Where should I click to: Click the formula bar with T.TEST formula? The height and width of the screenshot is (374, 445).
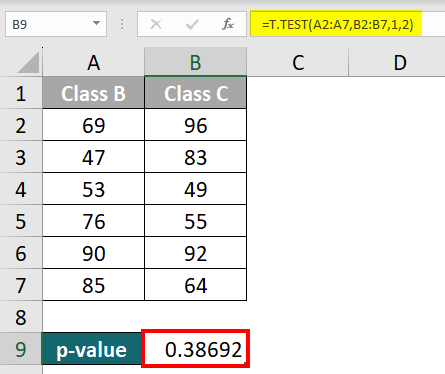pos(347,24)
